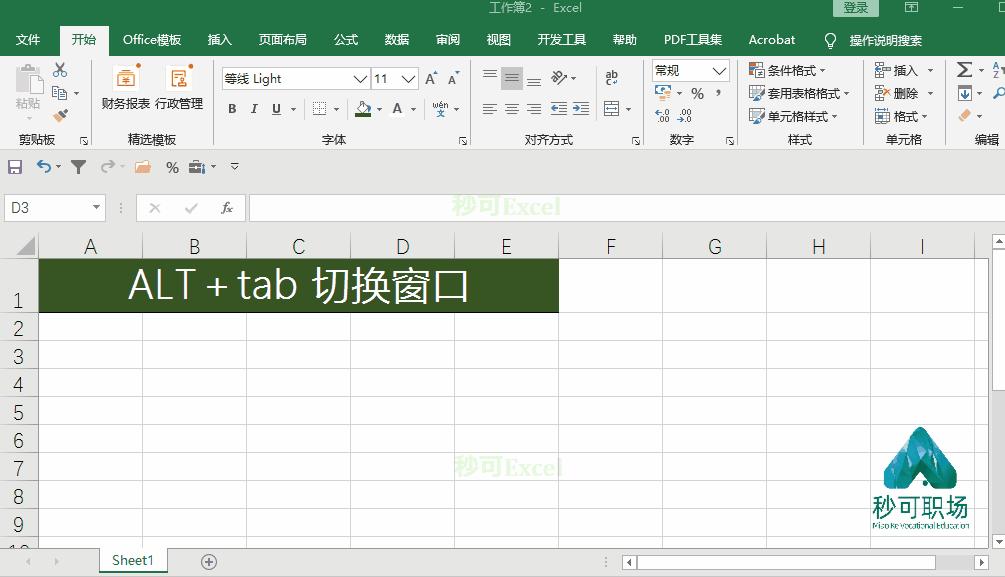Switch to the 视图 ribbon tab
The width and height of the screenshot is (1005, 577).
pos(498,40)
